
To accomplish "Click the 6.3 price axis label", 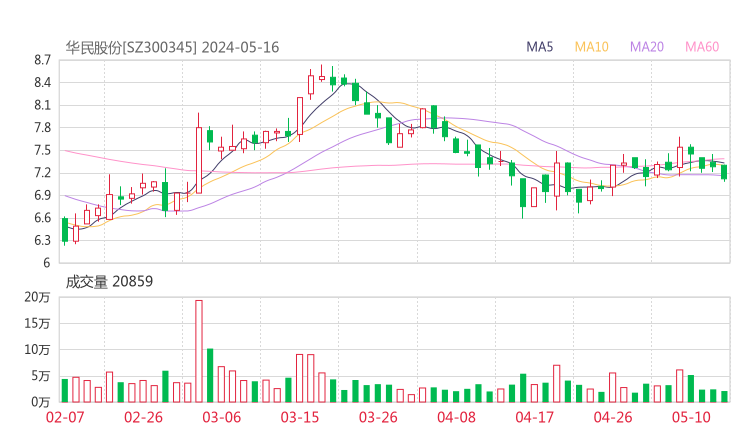I will coord(42,240).
